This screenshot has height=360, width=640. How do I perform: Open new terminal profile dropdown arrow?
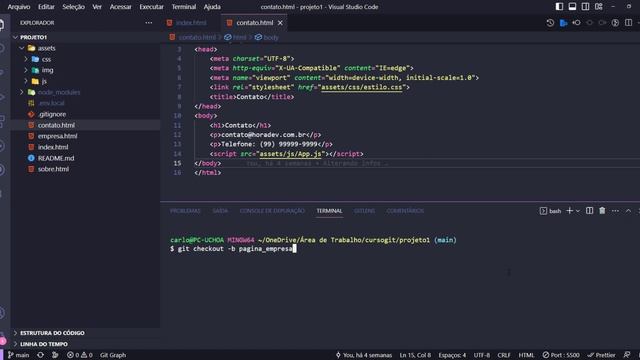[x=578, y=211]
